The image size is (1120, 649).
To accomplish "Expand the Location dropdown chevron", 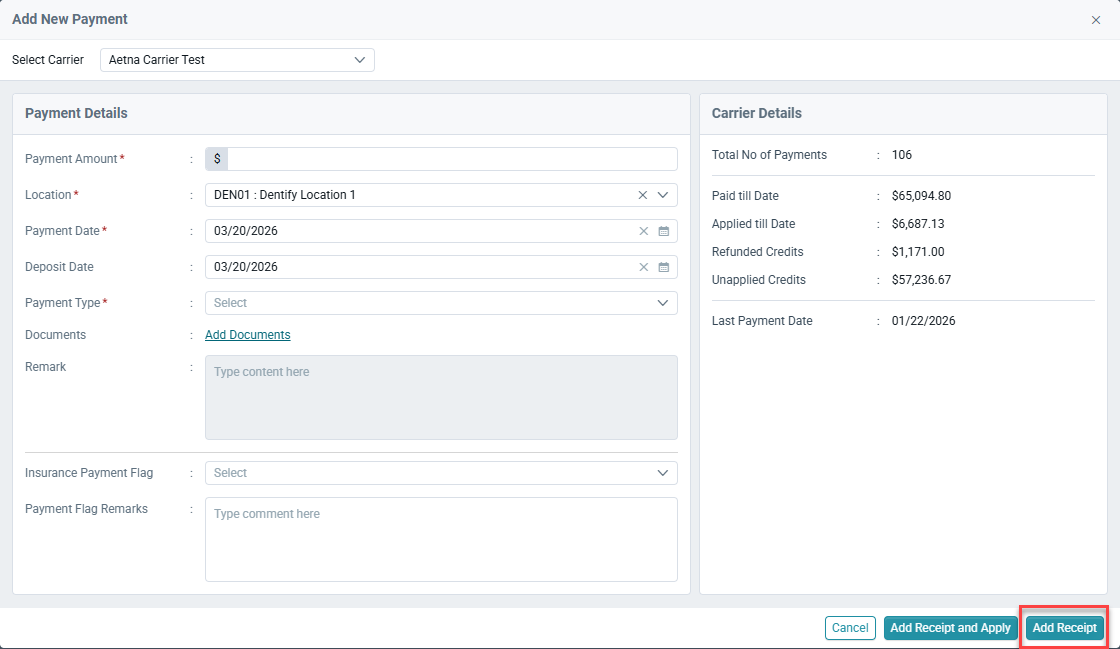I will point(663,195).
